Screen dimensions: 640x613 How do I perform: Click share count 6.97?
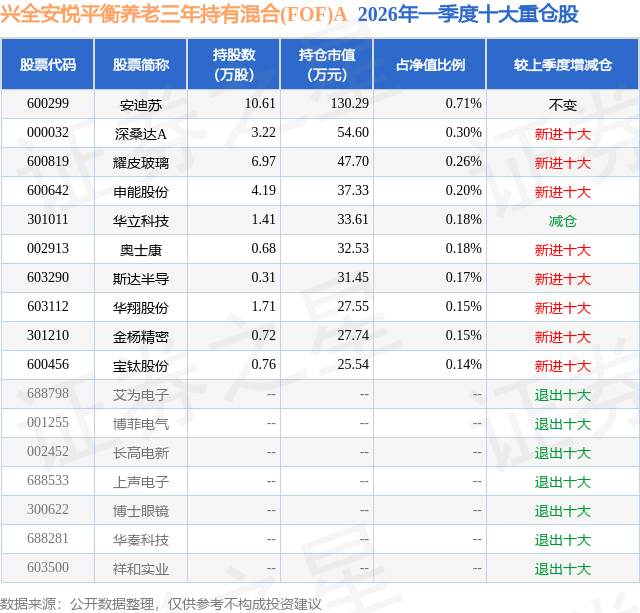[x=264, y=161]
